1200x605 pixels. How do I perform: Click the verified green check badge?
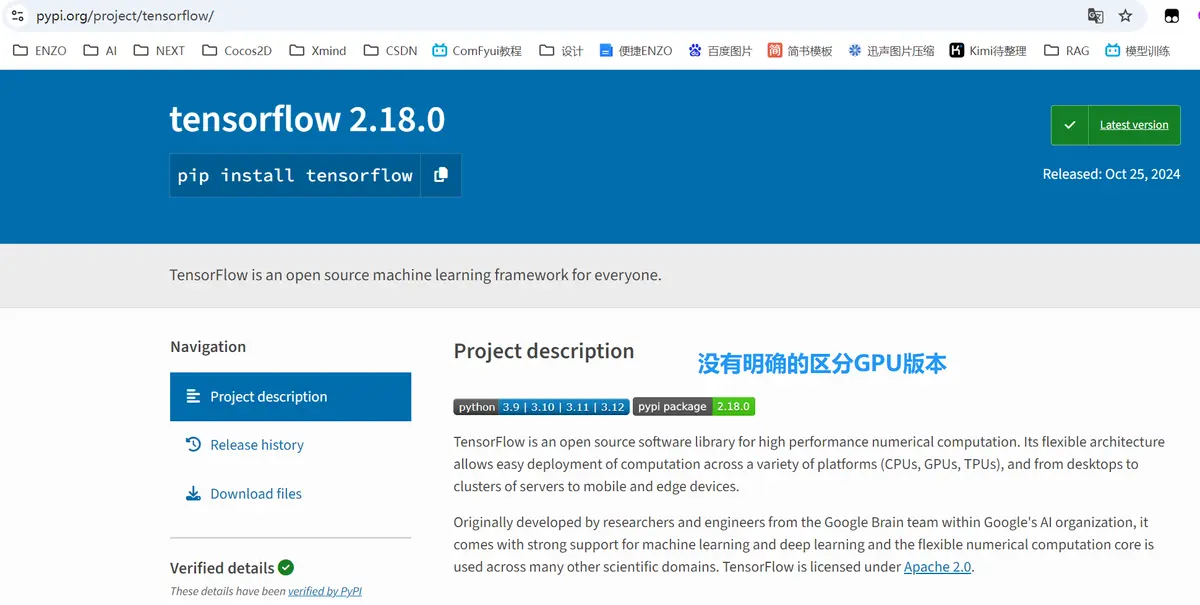click(286, 568)
